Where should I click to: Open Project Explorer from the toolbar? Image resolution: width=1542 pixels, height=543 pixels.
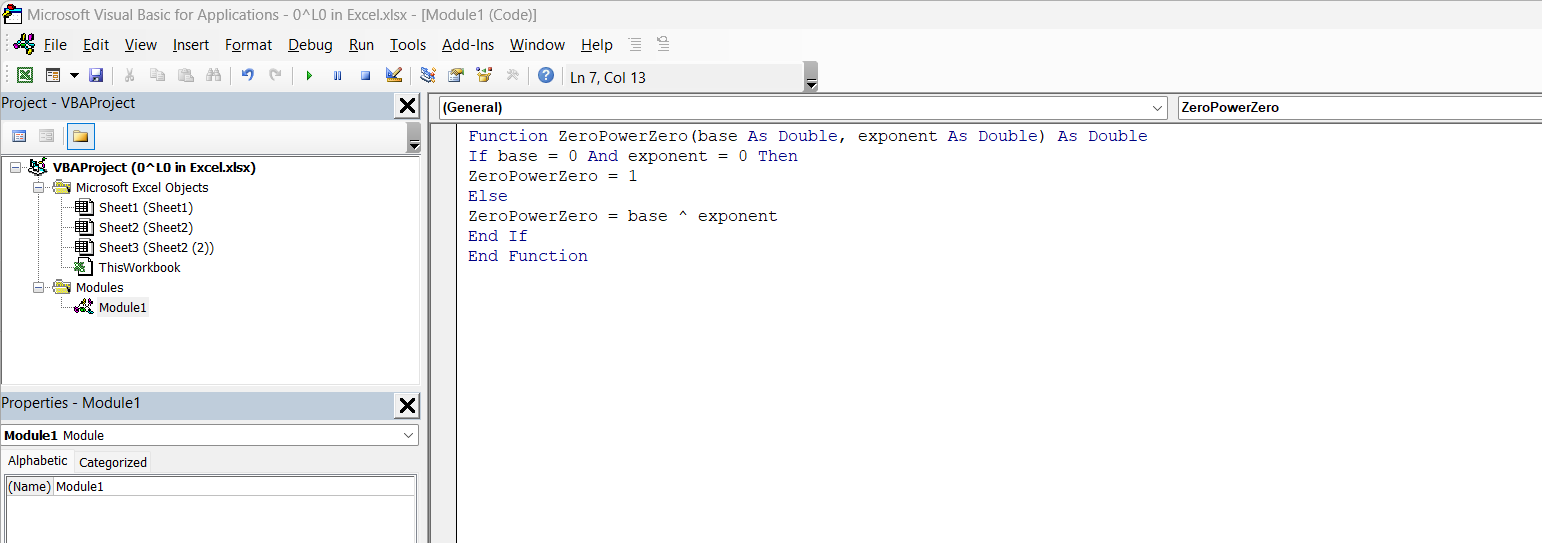[428, 76]
